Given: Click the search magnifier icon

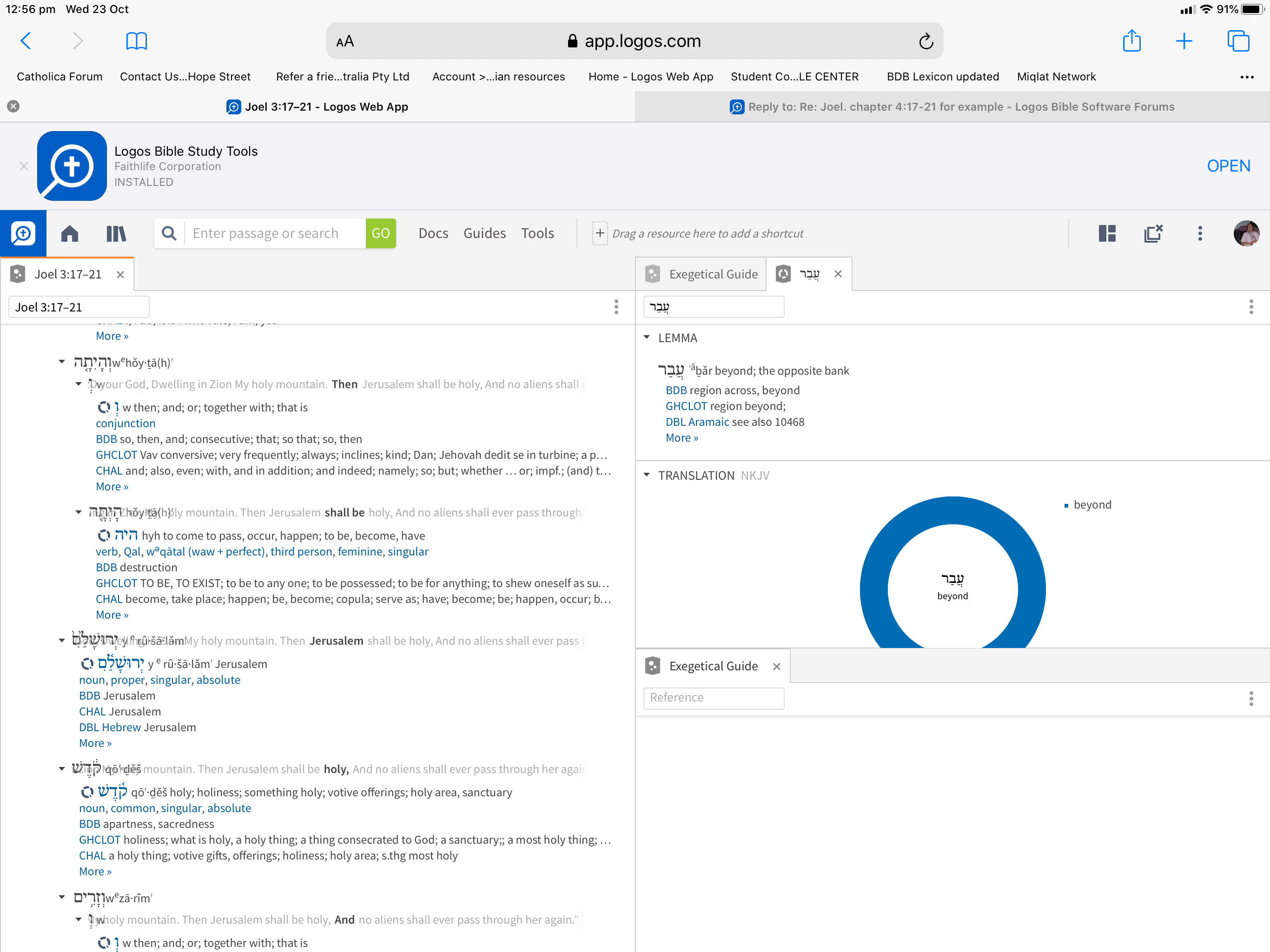Looking at the screenshot, I should 169,233.
